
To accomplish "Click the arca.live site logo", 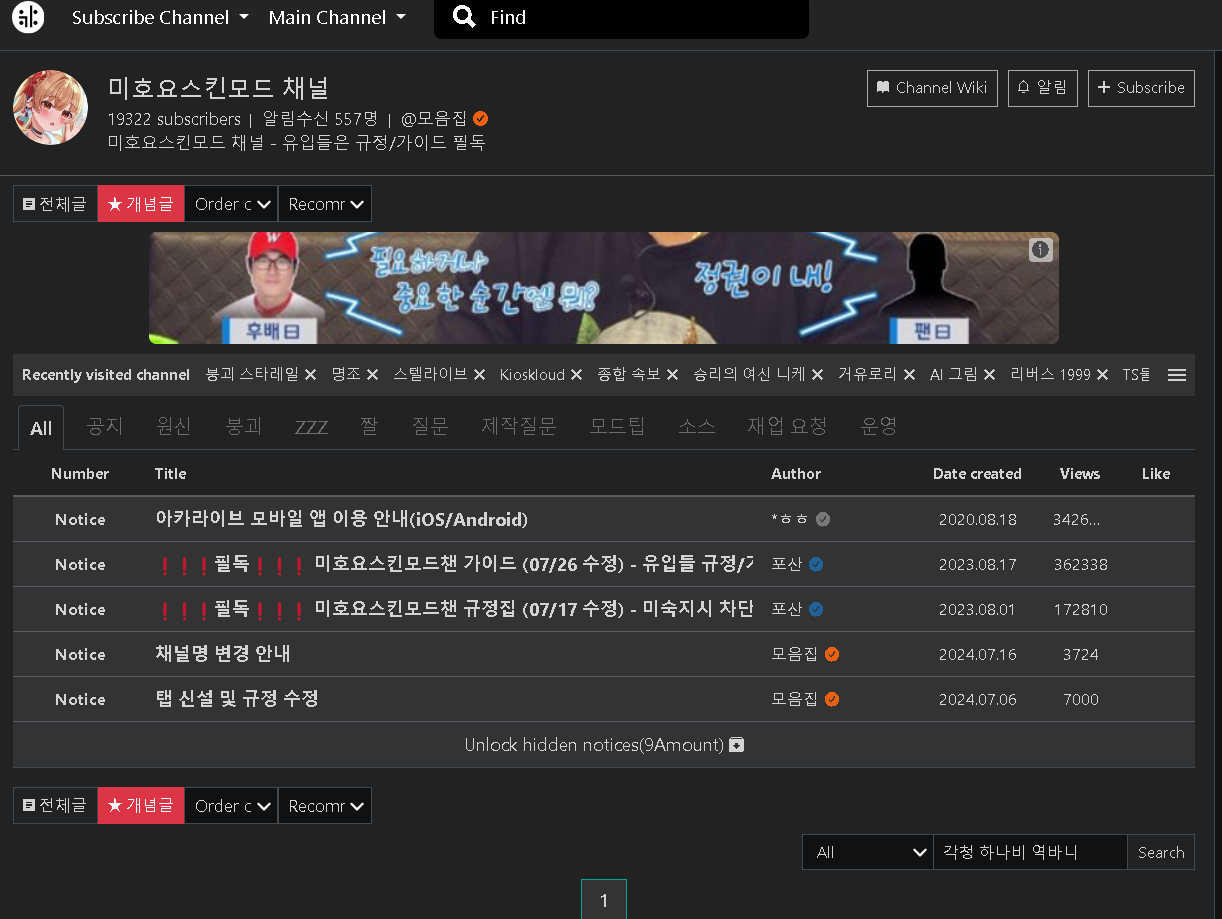I will point(28,17).
